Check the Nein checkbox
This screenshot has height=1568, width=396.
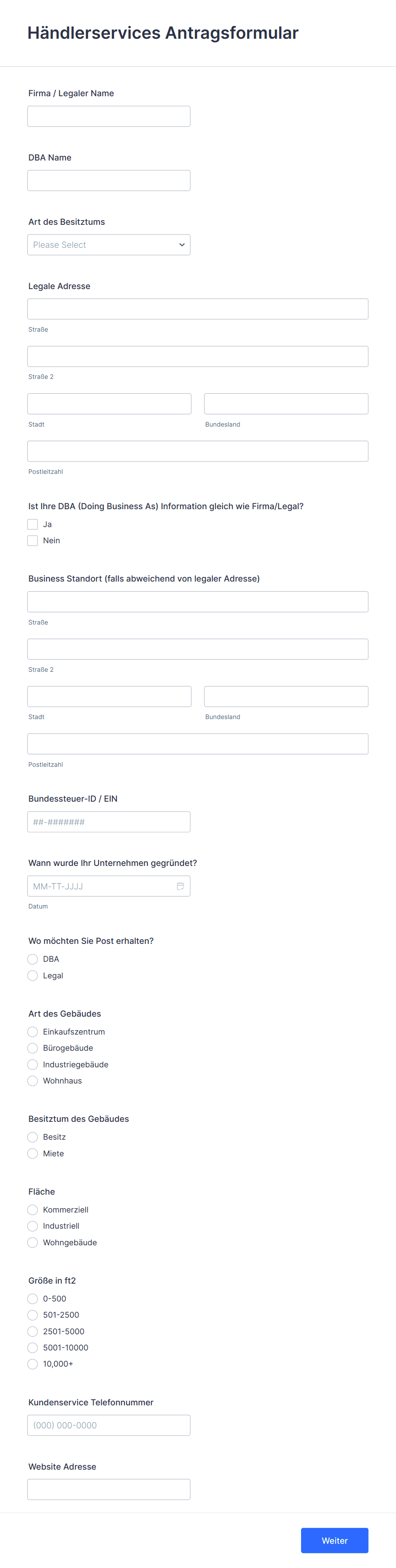[x=33, y=541]
